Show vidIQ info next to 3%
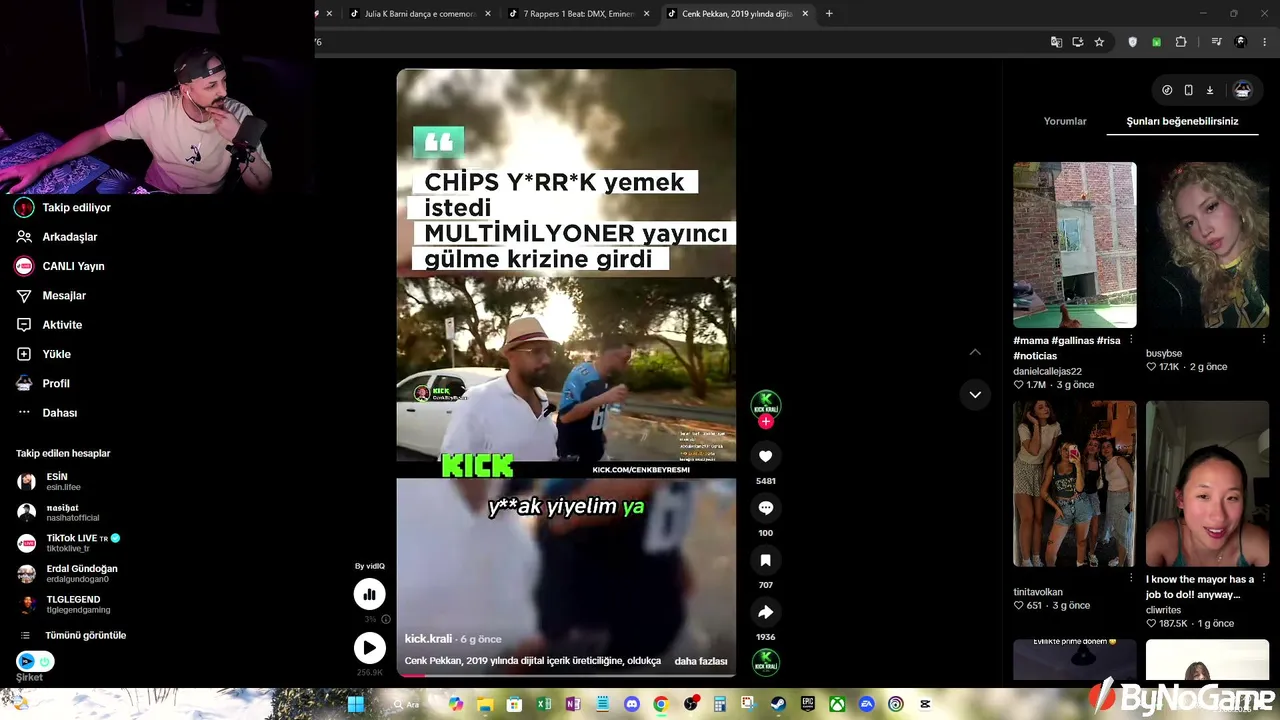This screenshot has height=720, width=1280. (386, 620)
